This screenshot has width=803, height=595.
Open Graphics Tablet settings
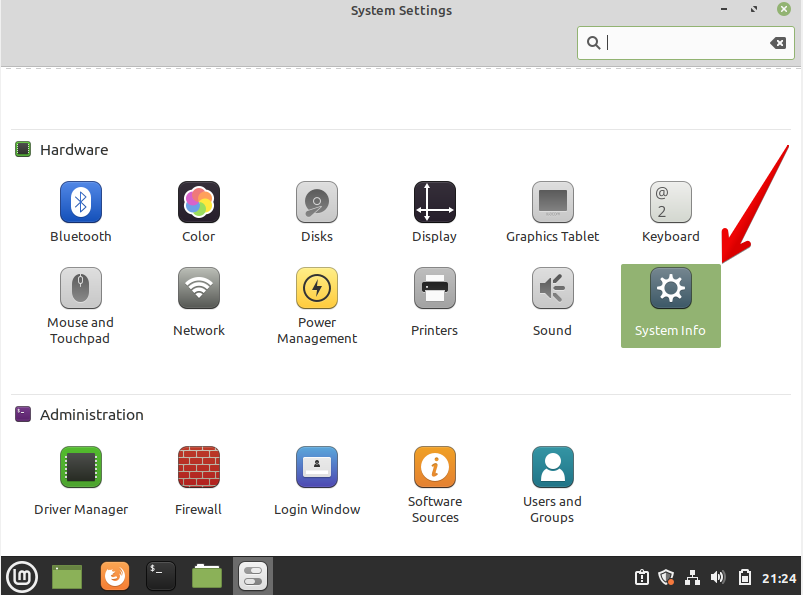point(552,212)
